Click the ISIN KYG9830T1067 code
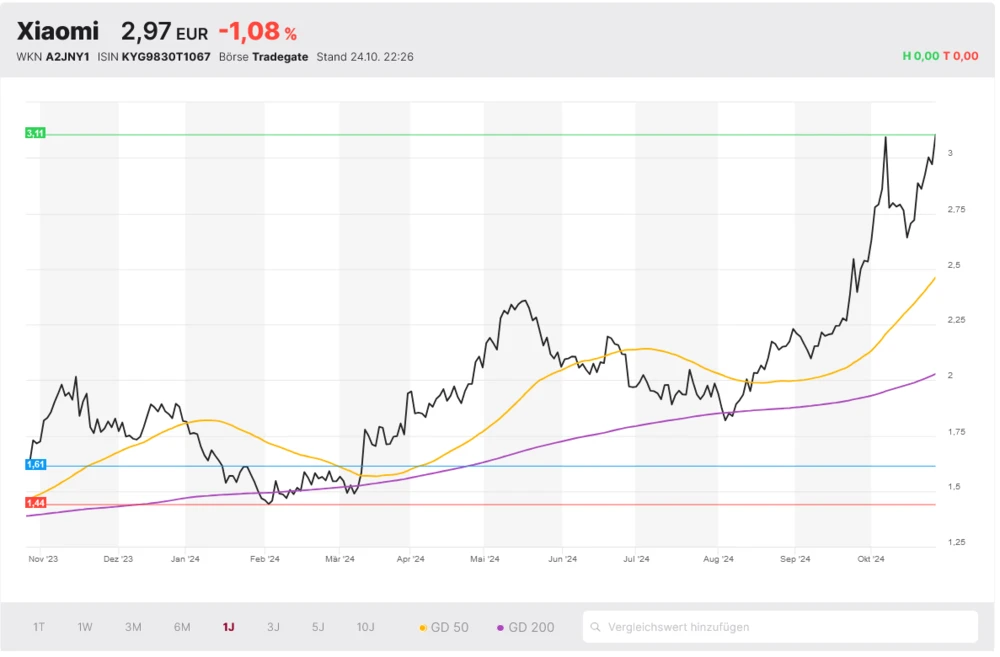Screen dimensions: 1000x657 coord(166,57)
